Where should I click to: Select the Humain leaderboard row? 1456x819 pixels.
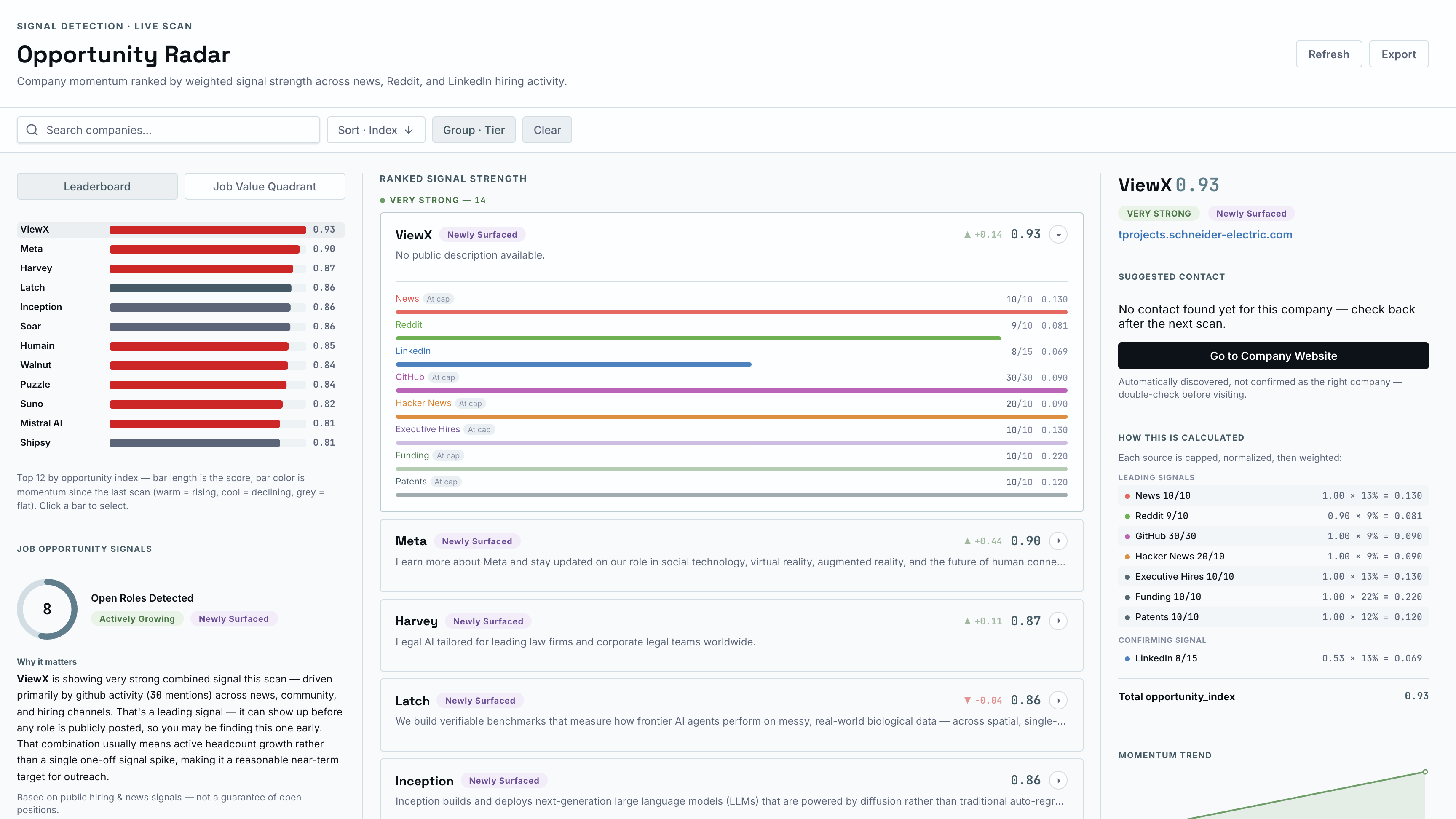click(181, 345)
